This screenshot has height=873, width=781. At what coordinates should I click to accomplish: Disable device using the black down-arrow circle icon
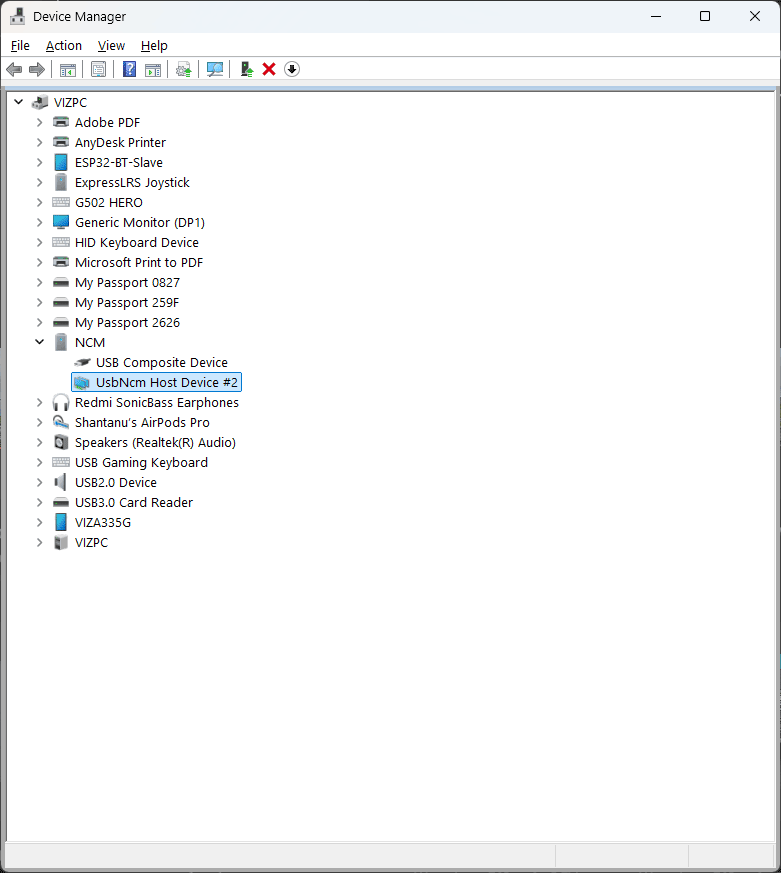click(292, 70)
